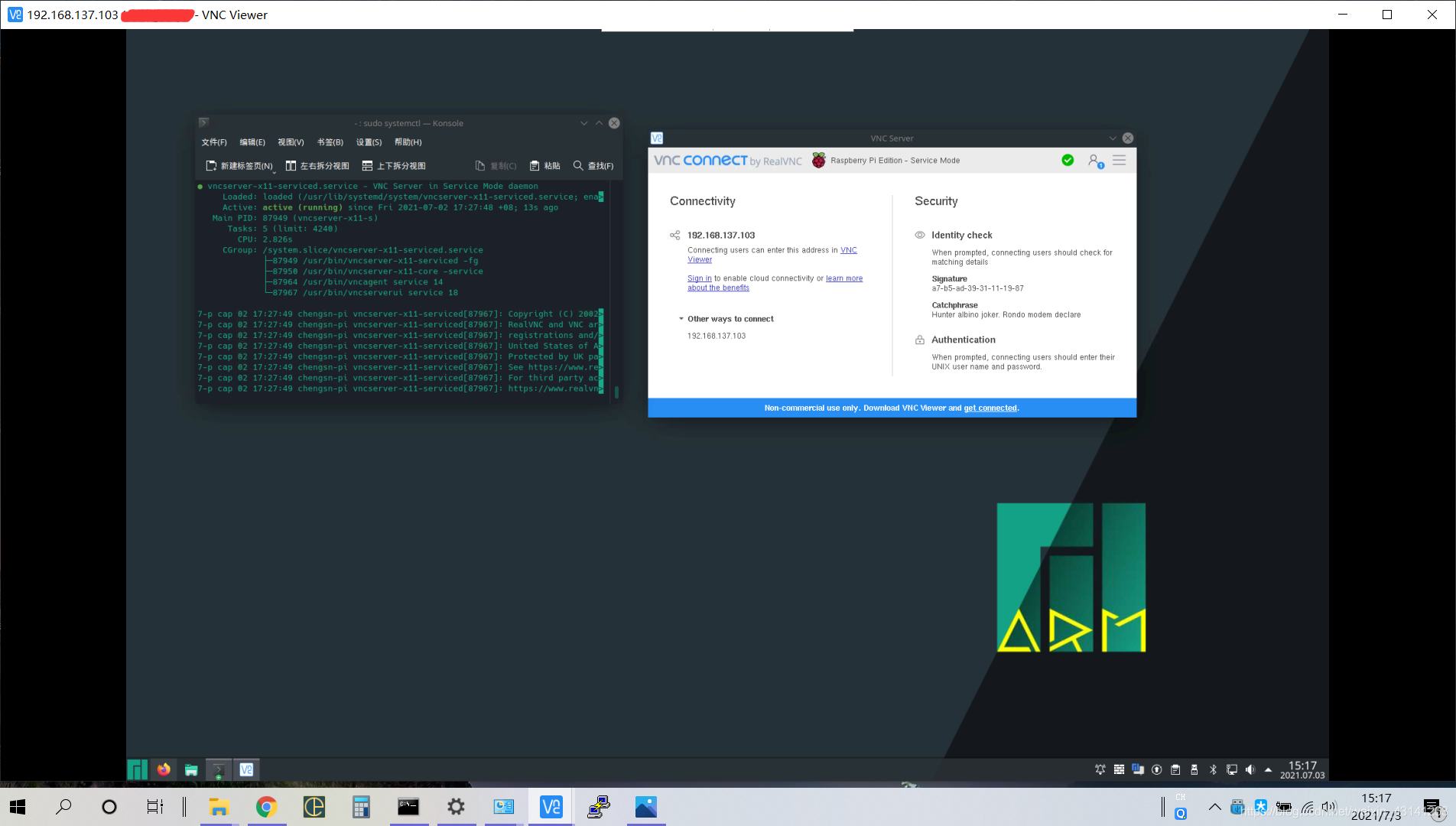Open PuTTY from Windows taskbar
The height and width of the screenshot is (826, 1456).
pos(599,807)
